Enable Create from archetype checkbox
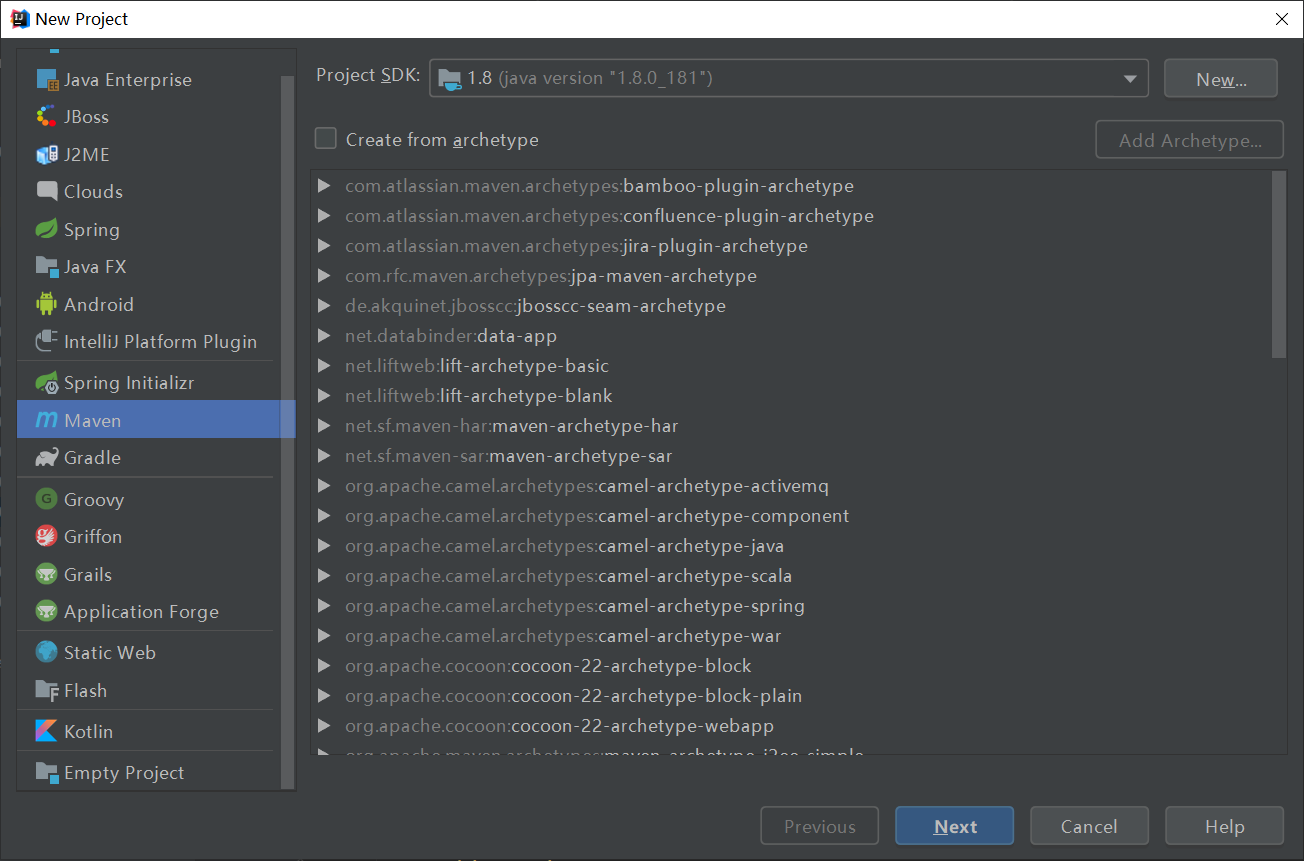Viewport: 1304px width, 861px height. click(326, 139)
